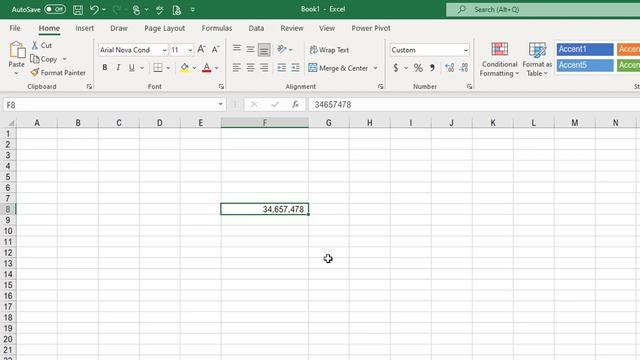Center text horizontally
640x360 pixels.
tap(250, 68)
